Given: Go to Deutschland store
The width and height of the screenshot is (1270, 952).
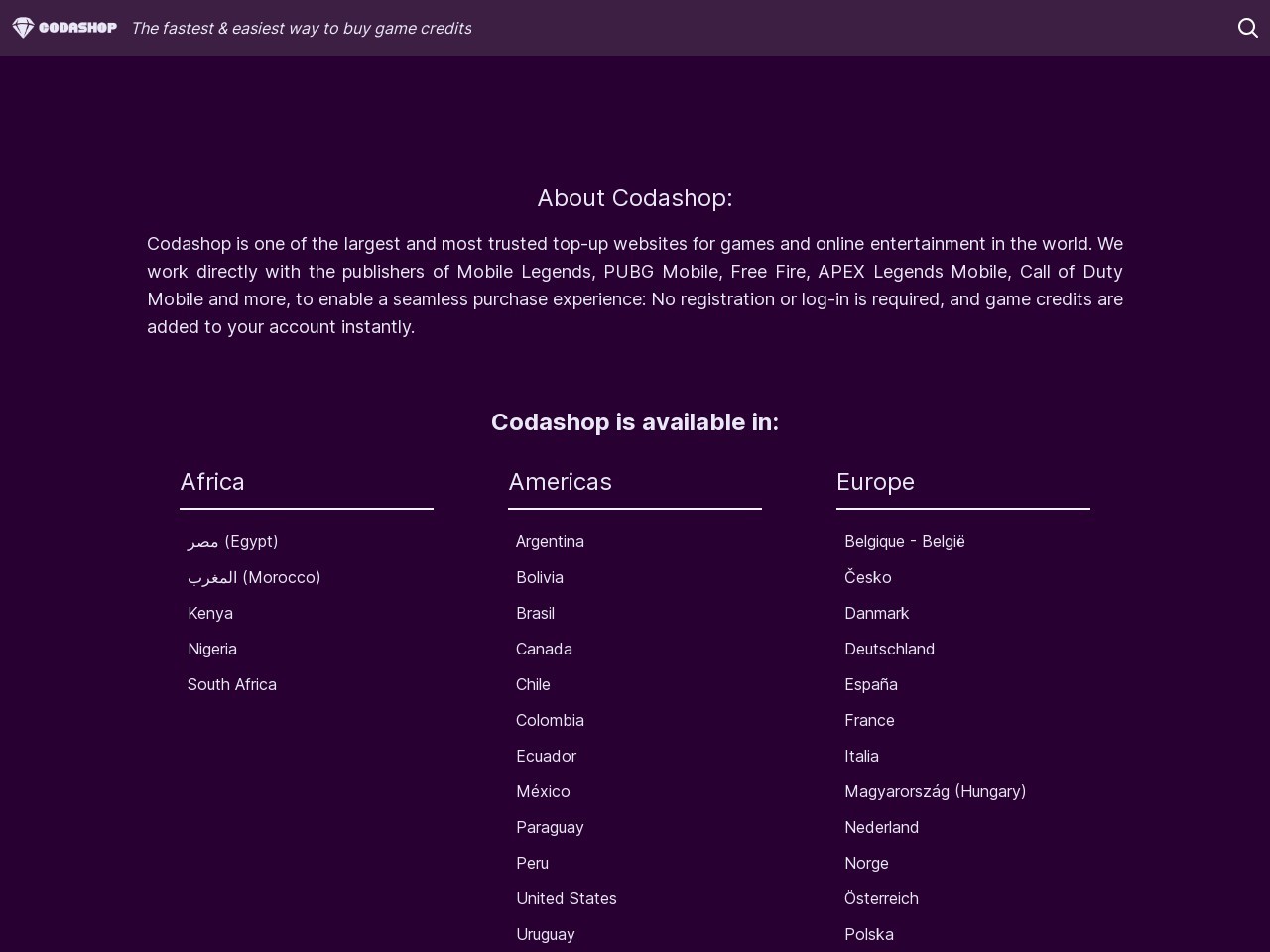Looking at the screenshot, I should 889,649.
